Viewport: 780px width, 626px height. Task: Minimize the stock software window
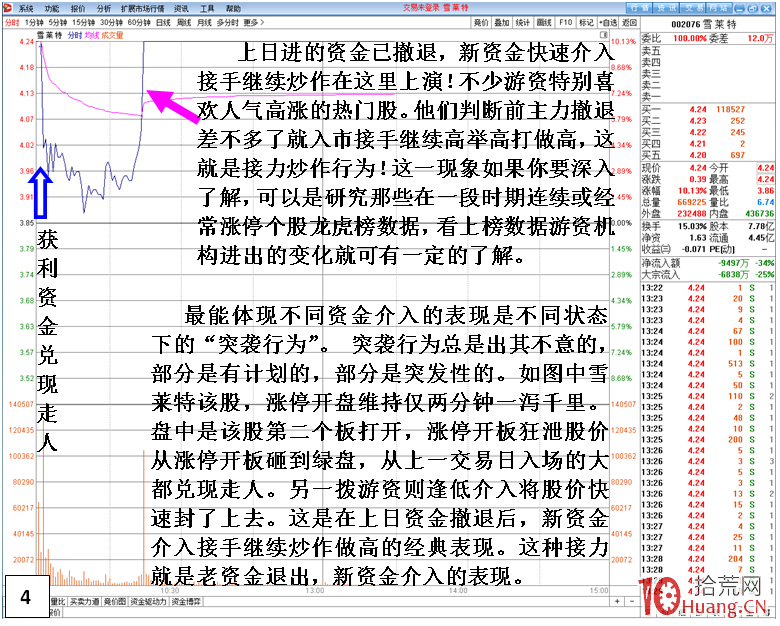click(x=740, y=8)
